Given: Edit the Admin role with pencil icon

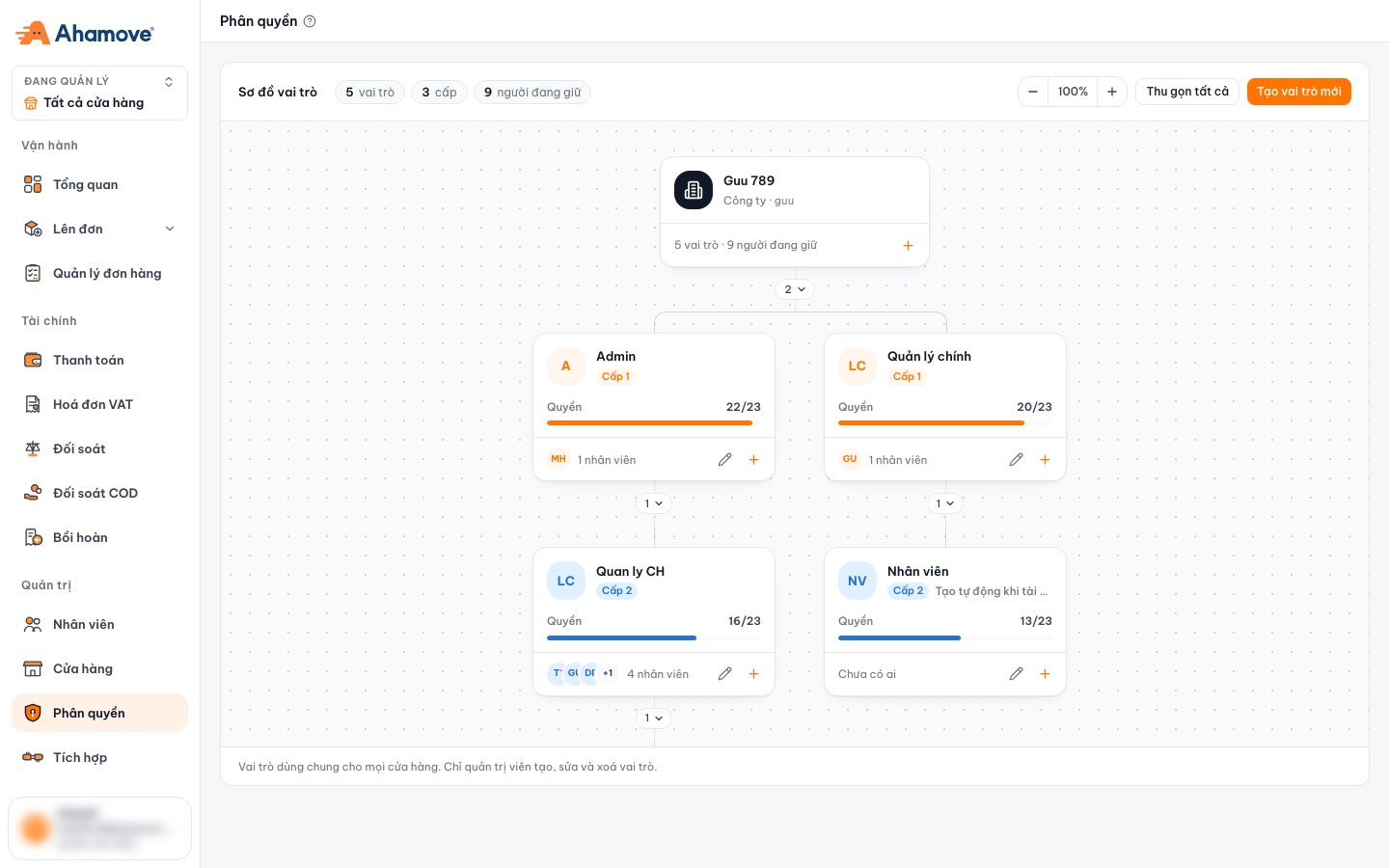Looking at the screenshot, I should (x=725, y=460).
